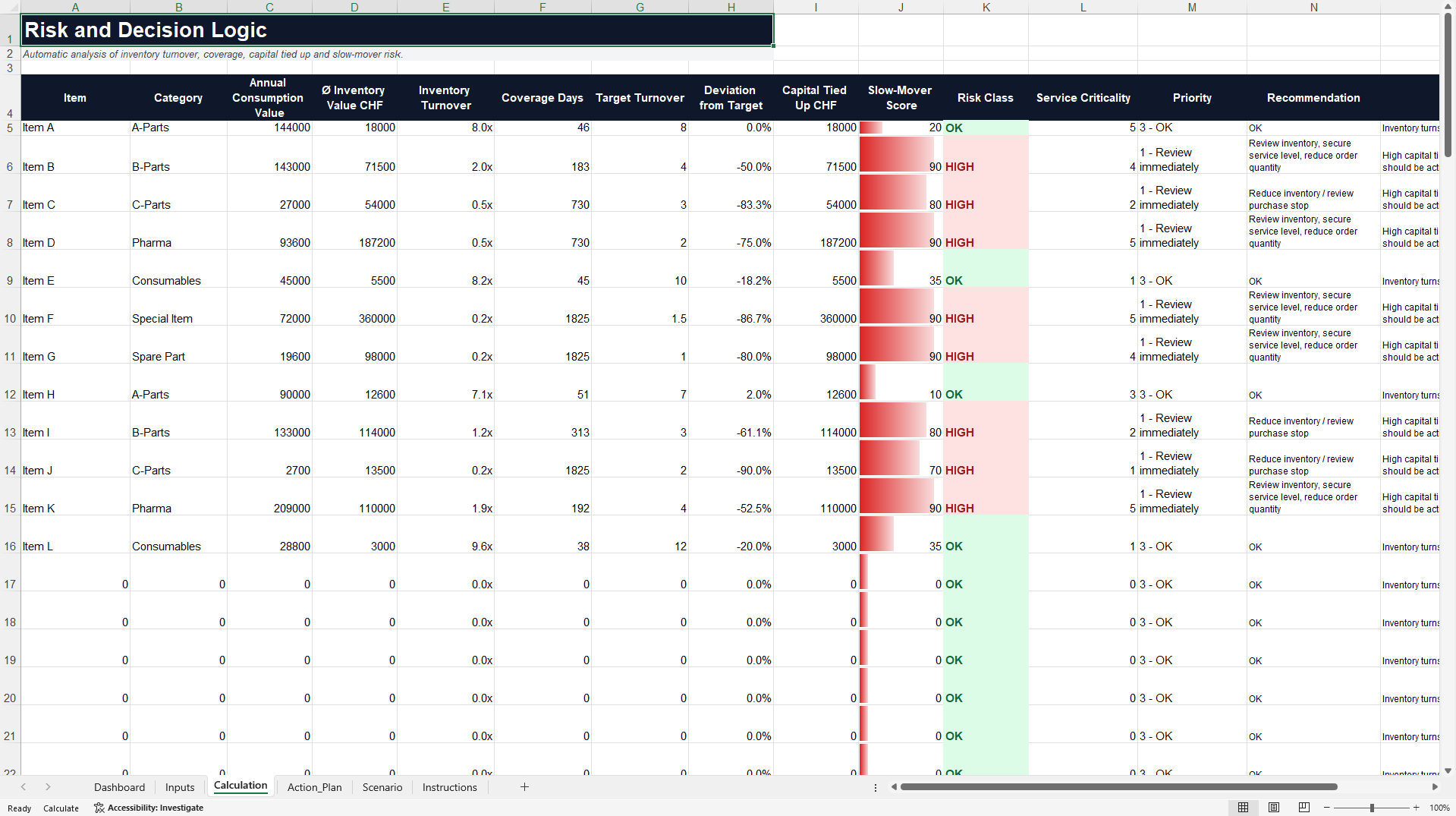Select cell containing Item A
Image resolution: width=1456 pixels, height=816 pixels.
coord(75,128)
